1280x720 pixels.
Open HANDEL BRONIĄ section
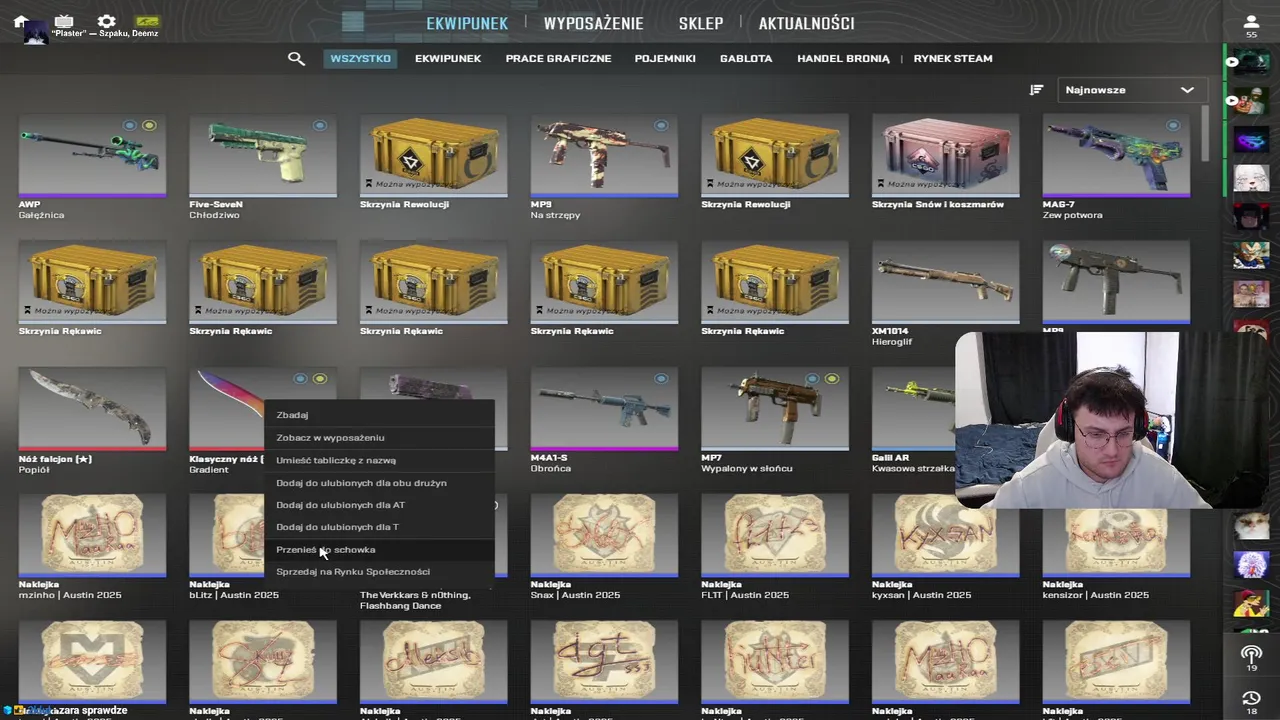(843, 59)
